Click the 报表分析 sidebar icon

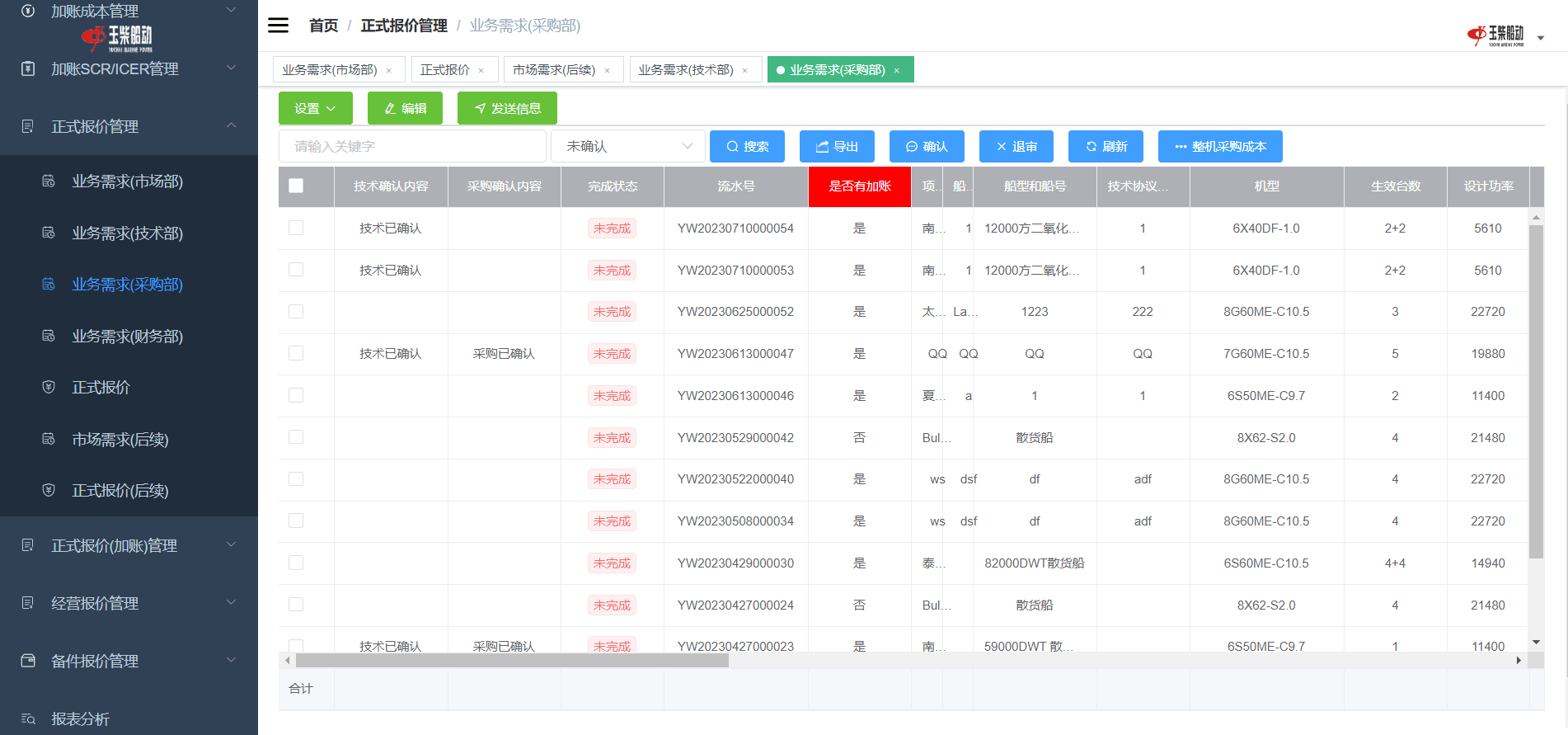[28, 719]
